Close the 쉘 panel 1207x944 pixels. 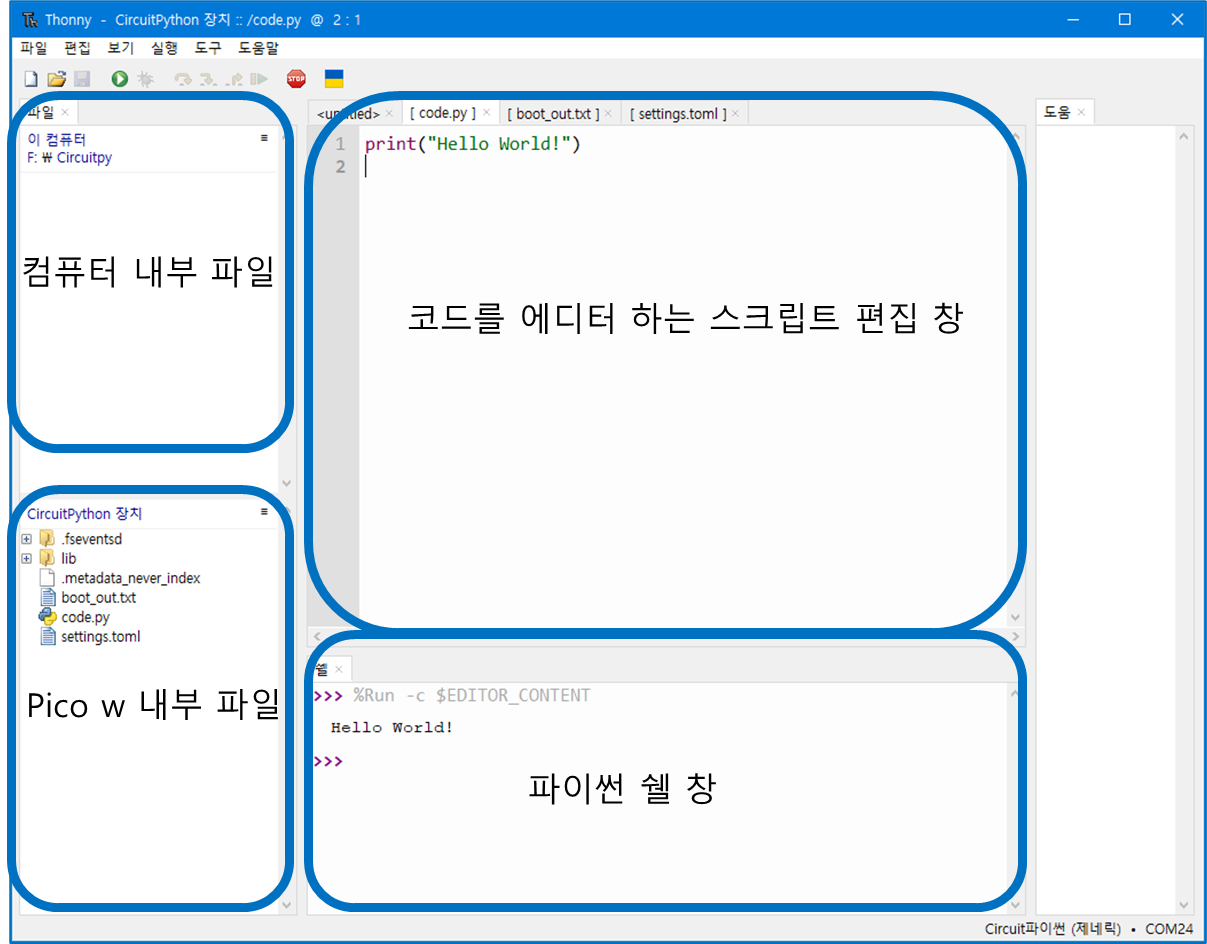(x=338, y=669)
